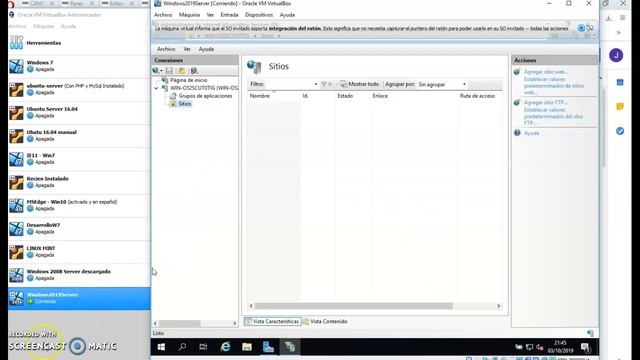
Task: Click the Ruta de acceso column header
Action: tap(477, 96)
